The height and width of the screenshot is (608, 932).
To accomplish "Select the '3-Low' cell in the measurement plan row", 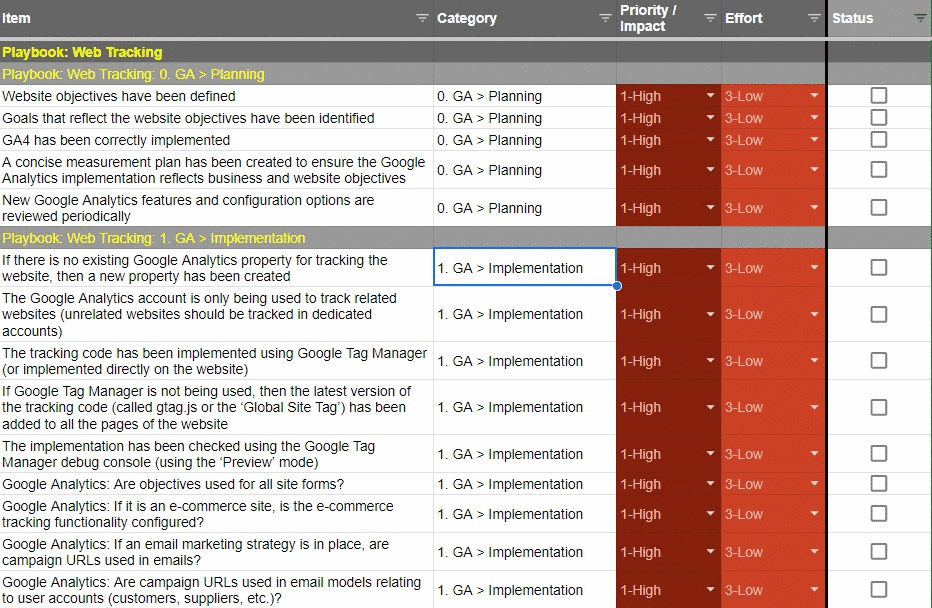I will pos(773,170).
